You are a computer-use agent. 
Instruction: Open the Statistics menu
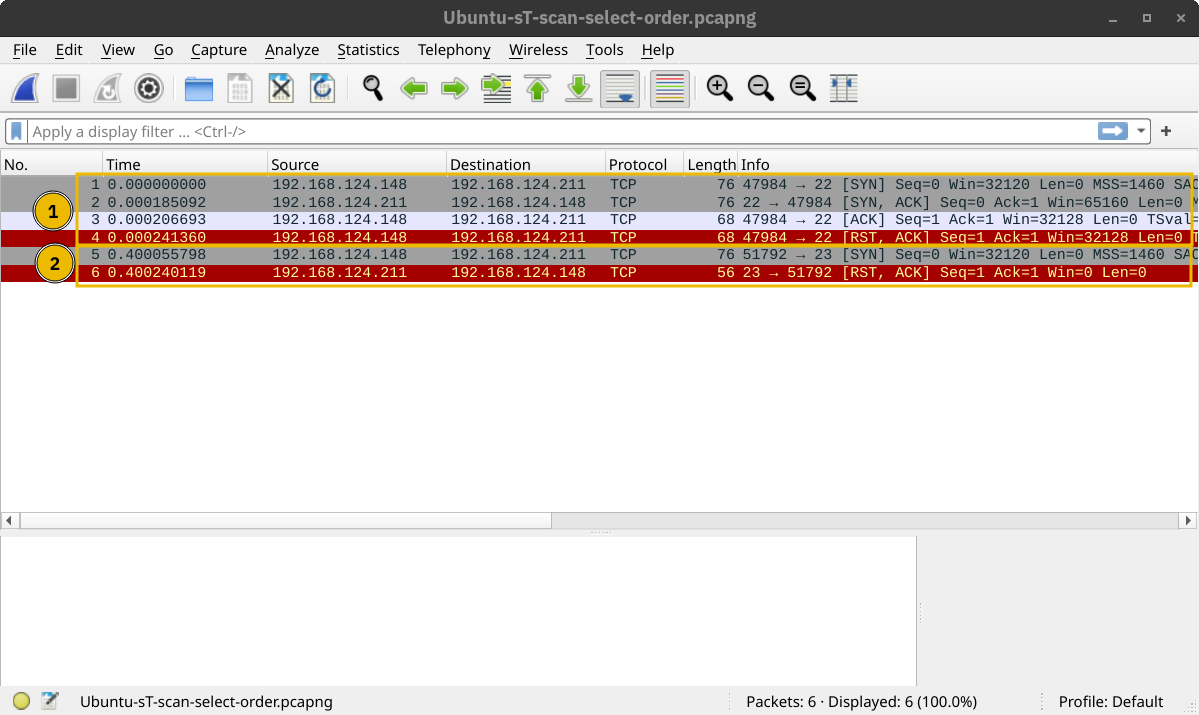pos(368,50)
